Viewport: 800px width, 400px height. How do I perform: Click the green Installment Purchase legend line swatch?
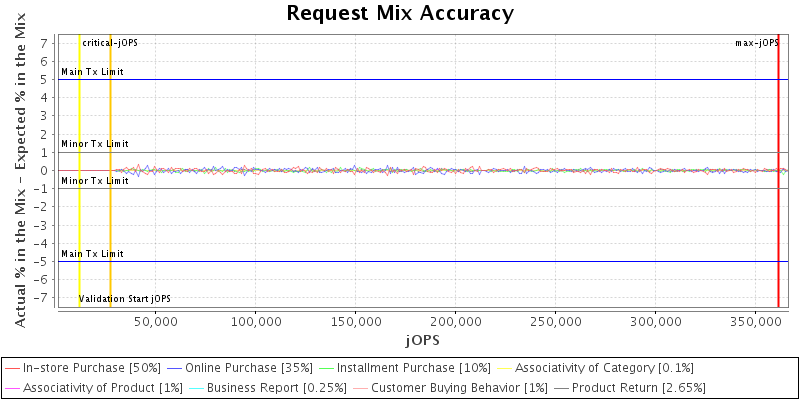(x=325, y=368)
